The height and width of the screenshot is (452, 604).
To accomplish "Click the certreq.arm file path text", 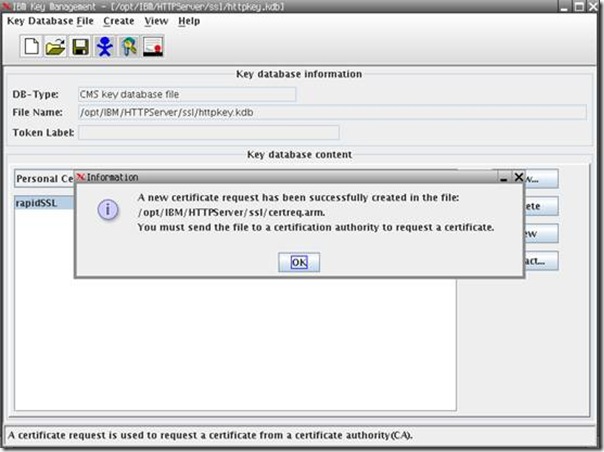I will (231, 213).
